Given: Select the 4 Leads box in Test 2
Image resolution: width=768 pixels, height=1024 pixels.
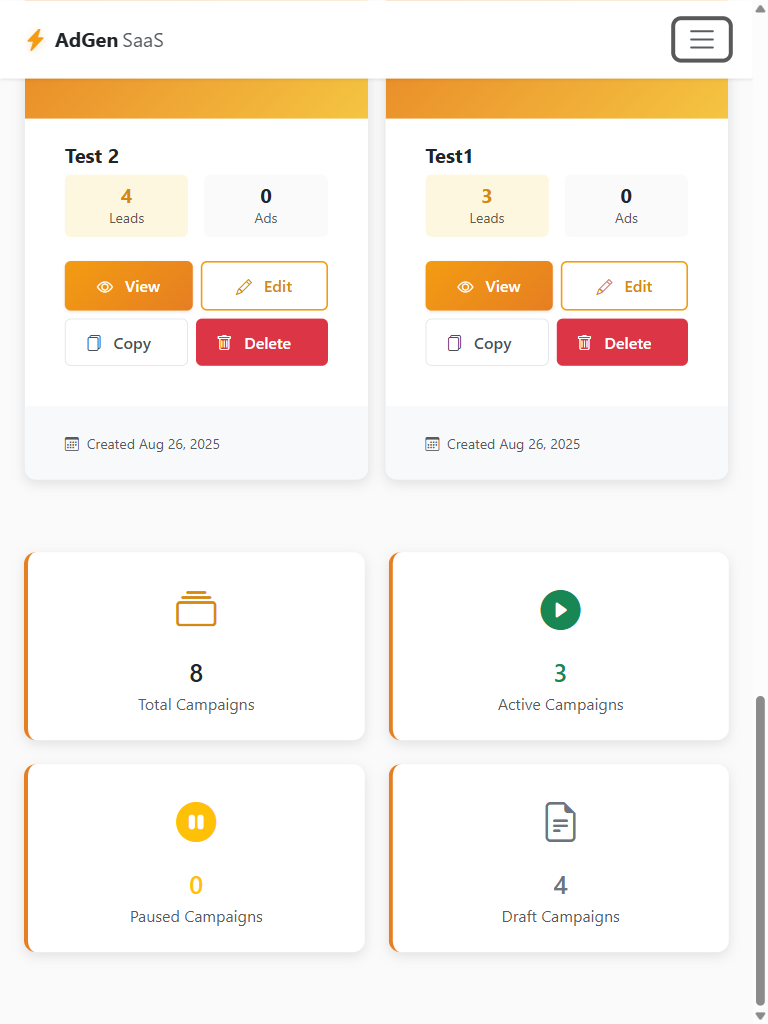Looking at the screenshot, I should (x=127, y=206).
